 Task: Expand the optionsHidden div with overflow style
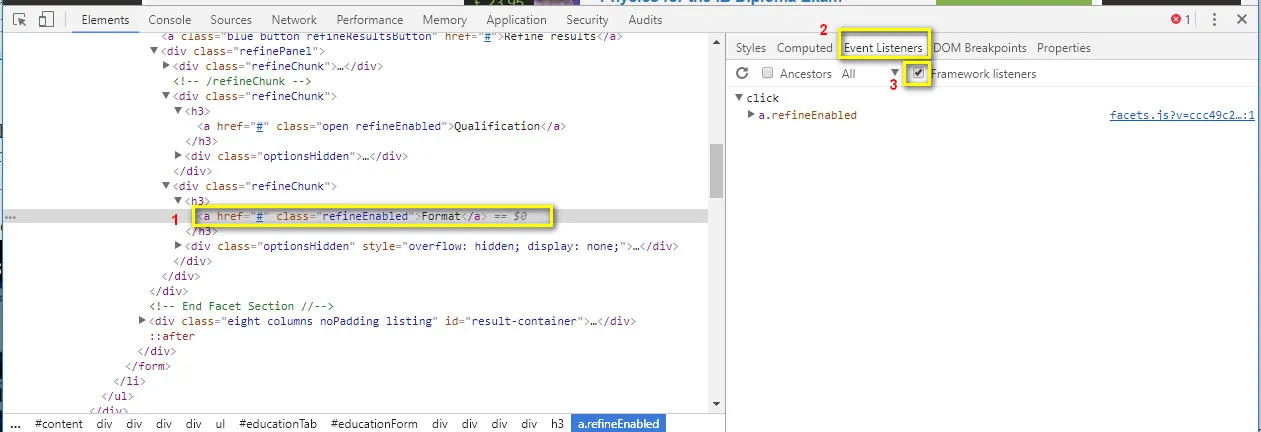(179, 246)
